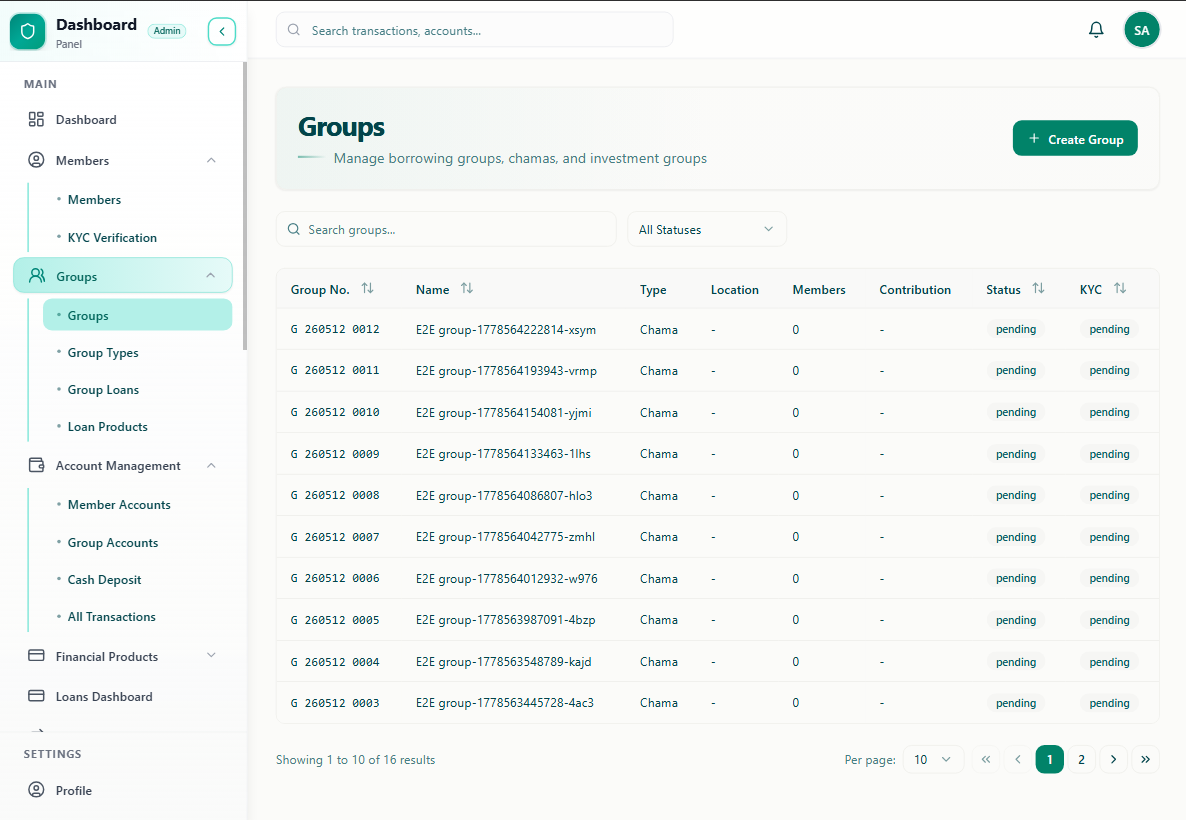Click Showing 1 to 10 of 16 results
The height and width of the screenshot is (820, 1186).
(355, 759)
